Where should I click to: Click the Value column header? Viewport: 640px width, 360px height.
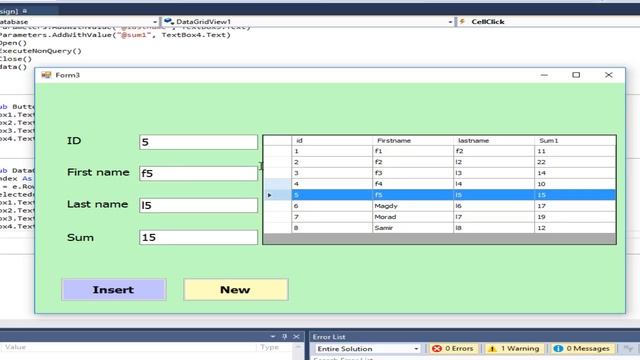coord(16,347)
